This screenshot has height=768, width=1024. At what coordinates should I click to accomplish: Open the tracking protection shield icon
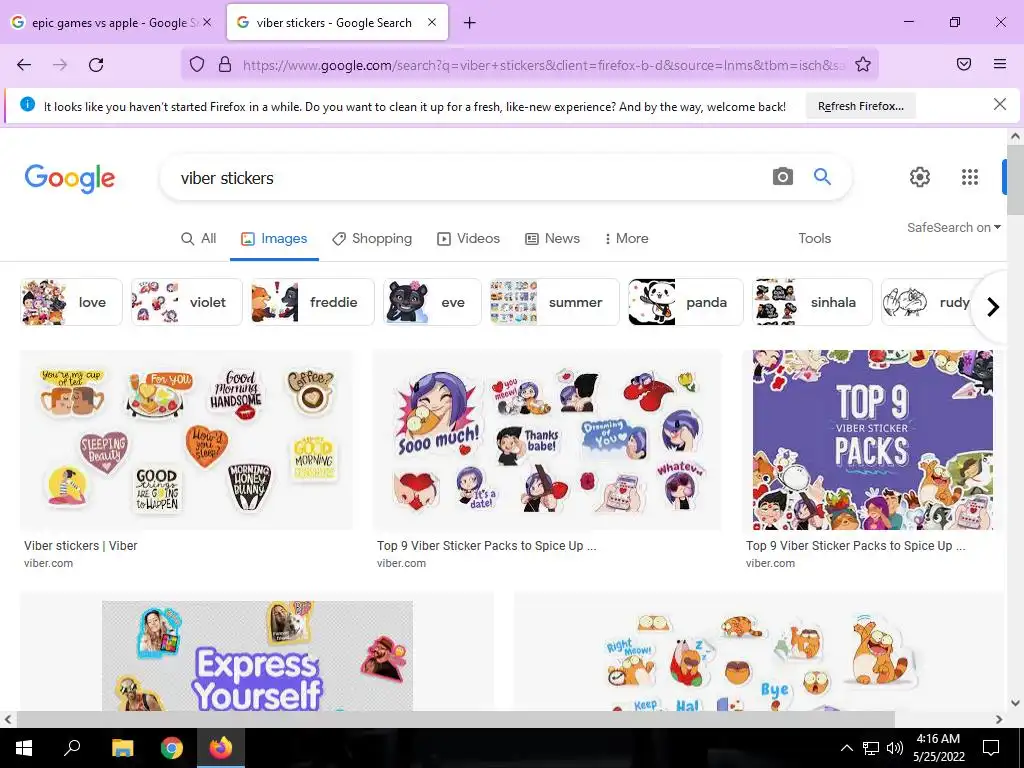[x=197, y=65]
